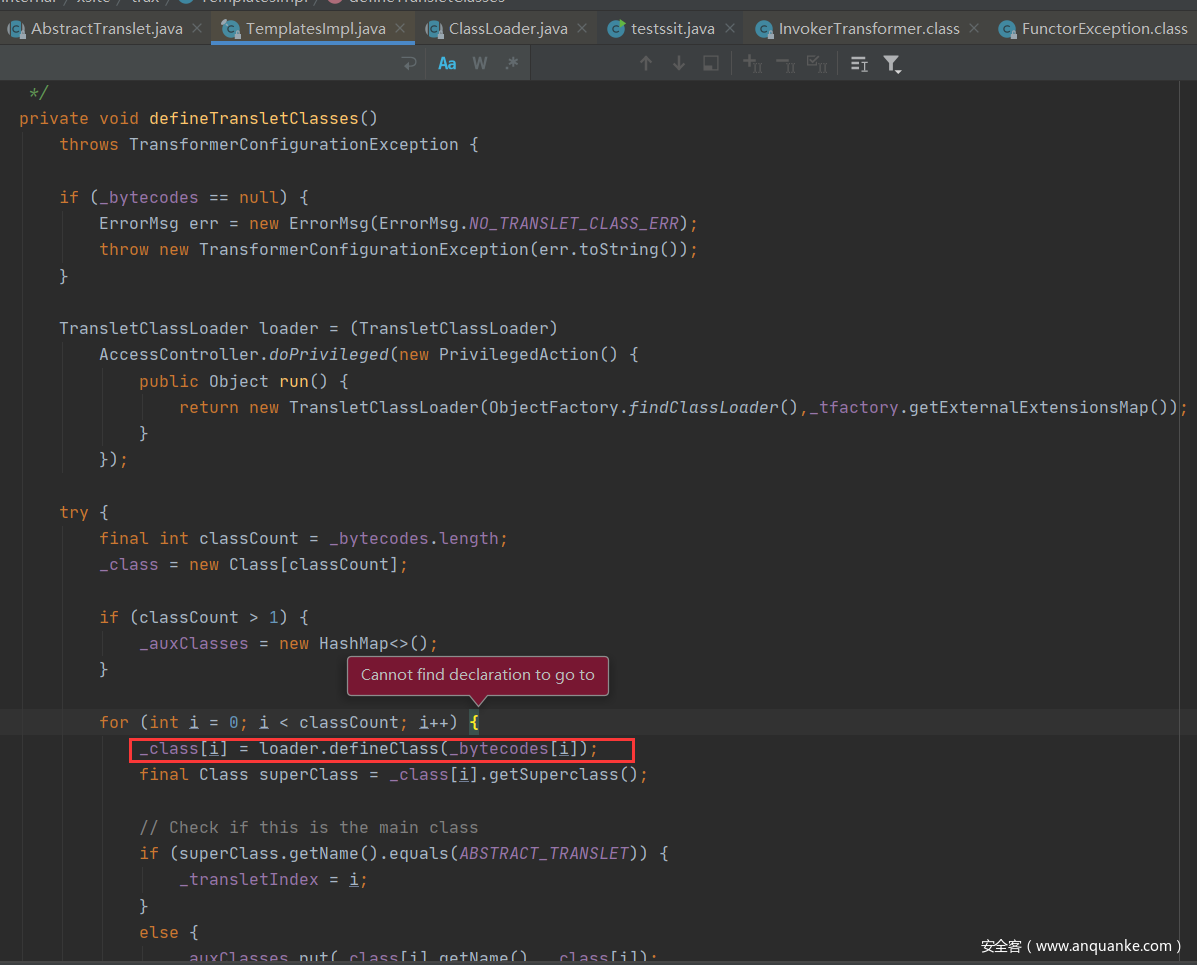Open the InvokerTransformer.class tab

(x=868, y=28)
